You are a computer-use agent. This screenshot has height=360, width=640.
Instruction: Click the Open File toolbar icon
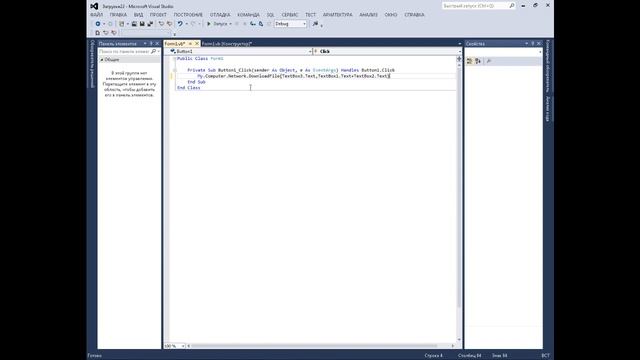134,24
